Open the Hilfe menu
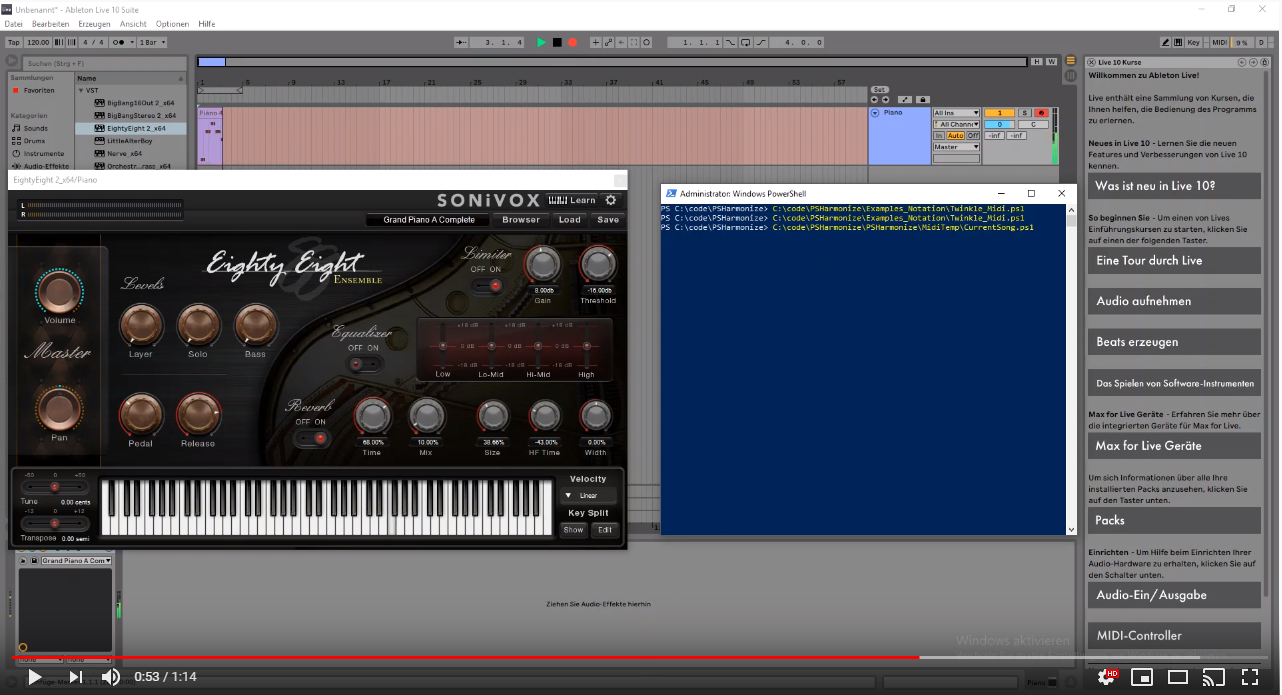 coord(206,23)
